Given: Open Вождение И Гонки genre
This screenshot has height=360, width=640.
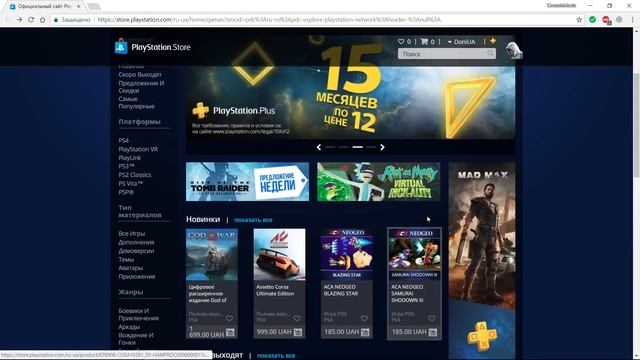Looking at the screenshot, I should tap(136, 338).
